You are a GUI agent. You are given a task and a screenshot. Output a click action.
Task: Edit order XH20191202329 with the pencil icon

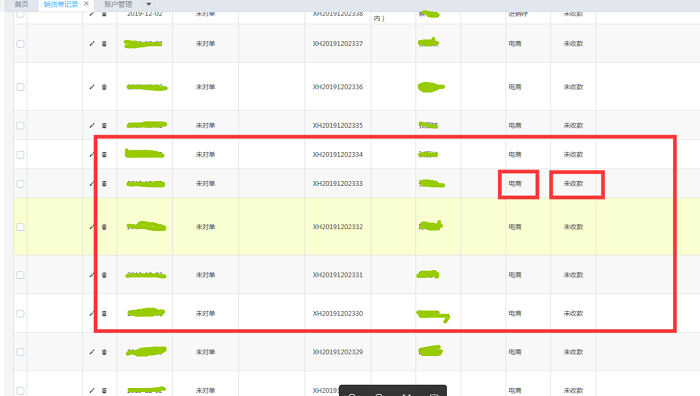tap(92, 352)
